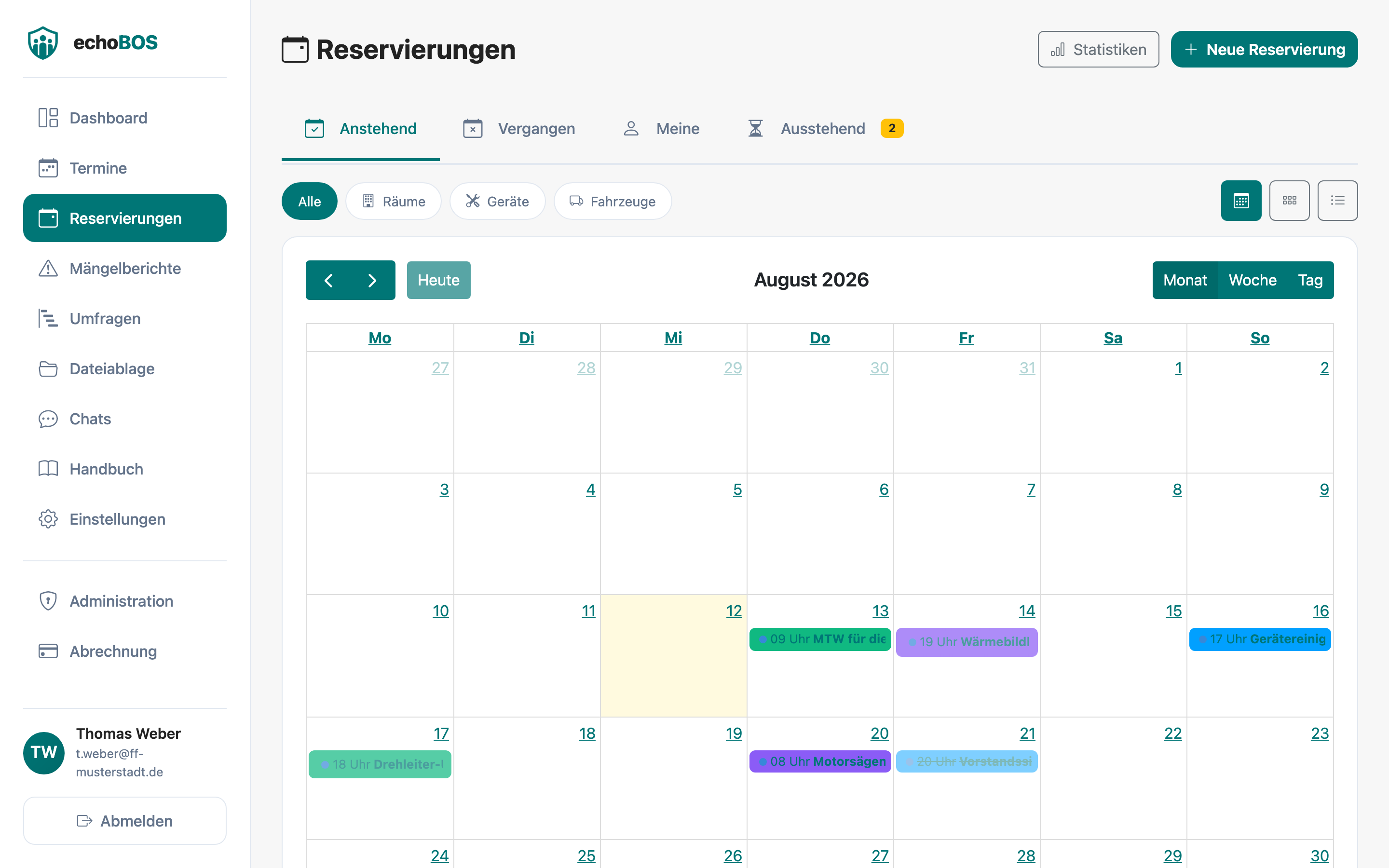Select the Tag view

tap(1310, 280)
